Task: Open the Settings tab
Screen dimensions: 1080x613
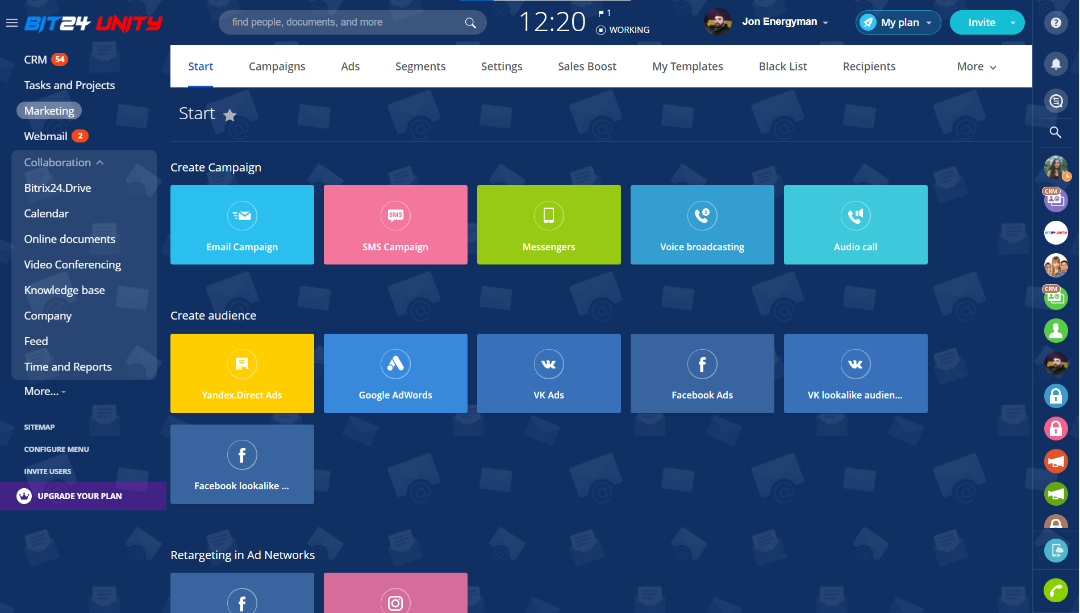Action: pos(501,67)
